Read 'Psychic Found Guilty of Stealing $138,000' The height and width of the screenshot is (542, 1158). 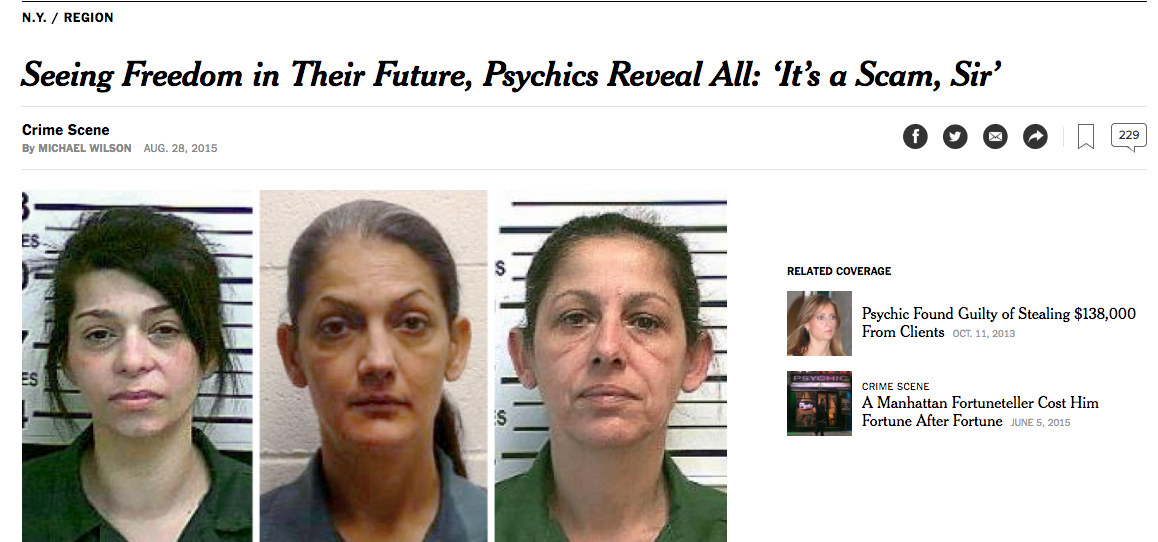pyautogui.click(x=998, y=323)
